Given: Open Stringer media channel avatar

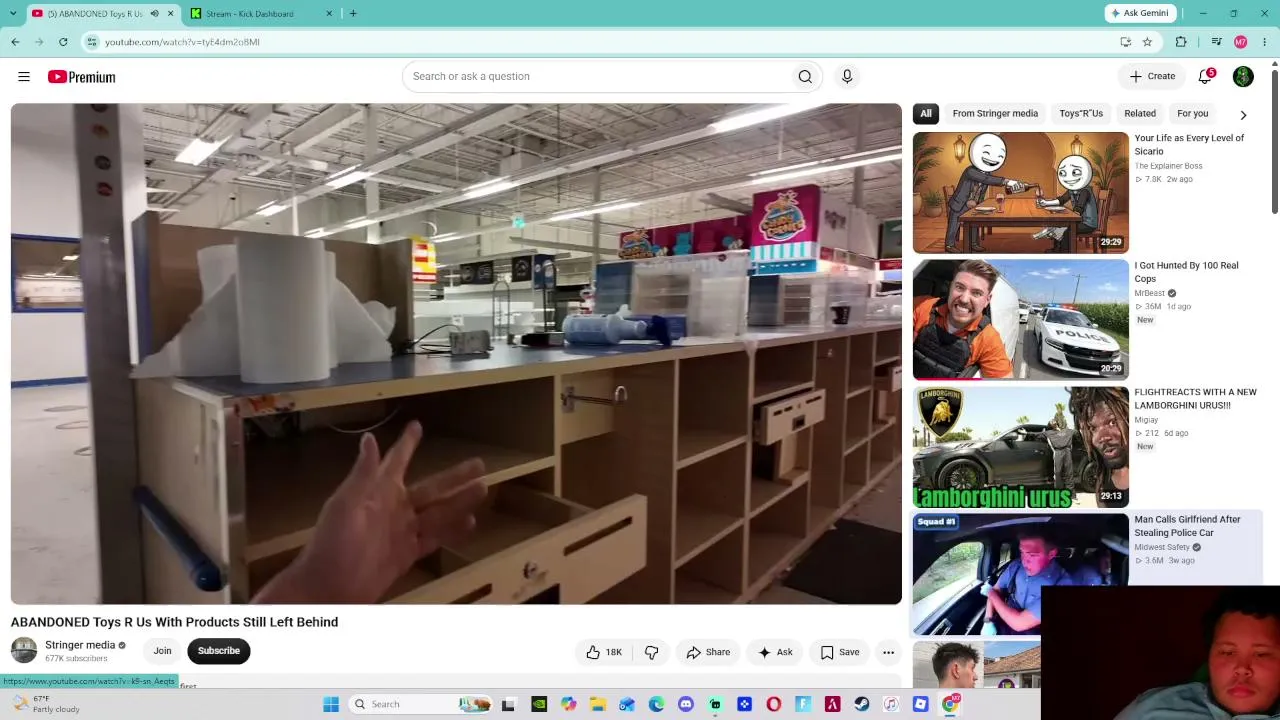Looking at the screenshot, I should click(24, 651).
